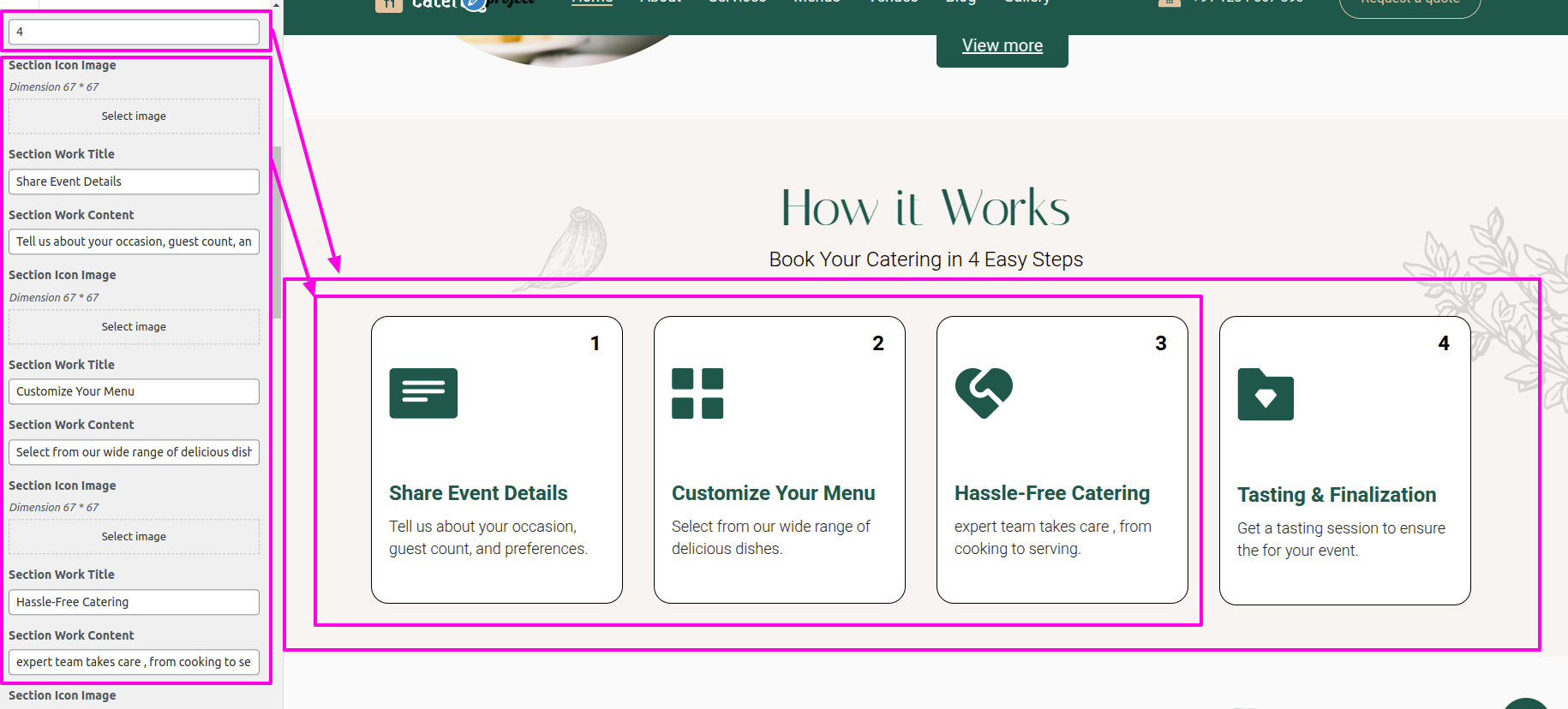Image resolution: width=1568 pixels, height=709 pixels.
Task: Click the message icon in Share Event Details card
Action: point(423,393)
